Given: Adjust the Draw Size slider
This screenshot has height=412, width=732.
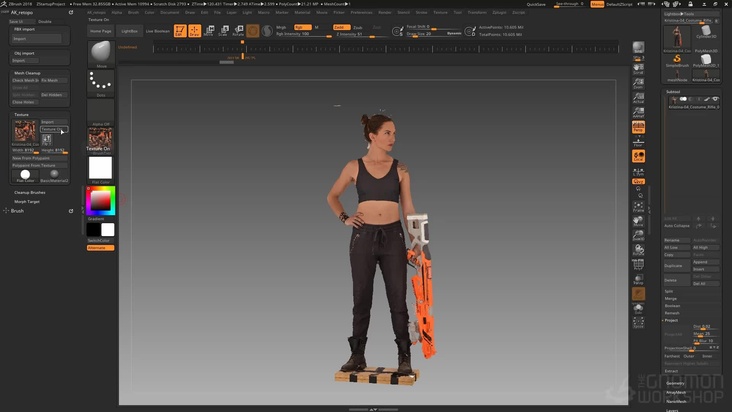Looking at the screenshot, I should 434,34.
